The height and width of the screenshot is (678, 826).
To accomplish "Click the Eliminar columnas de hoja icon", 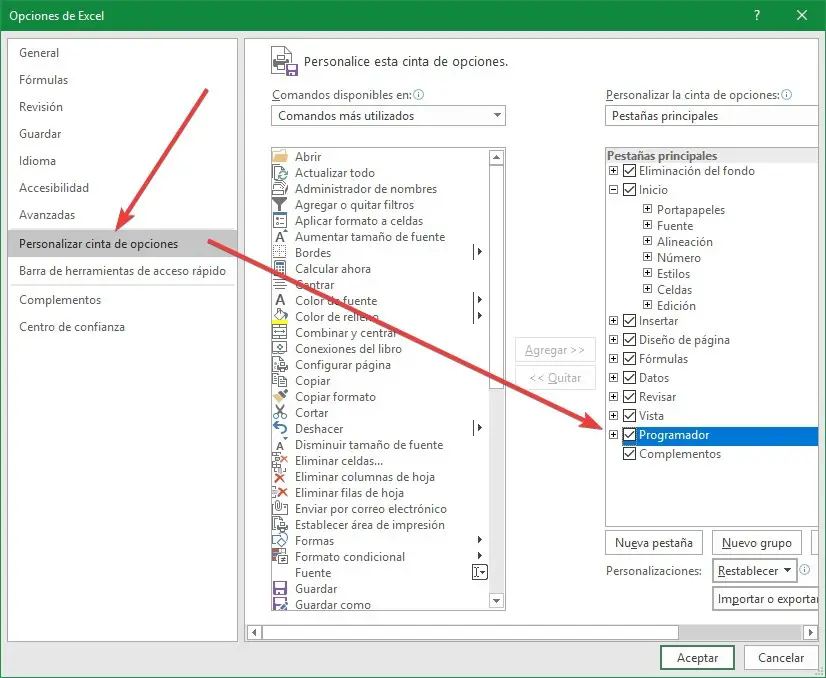I will 280,477.
